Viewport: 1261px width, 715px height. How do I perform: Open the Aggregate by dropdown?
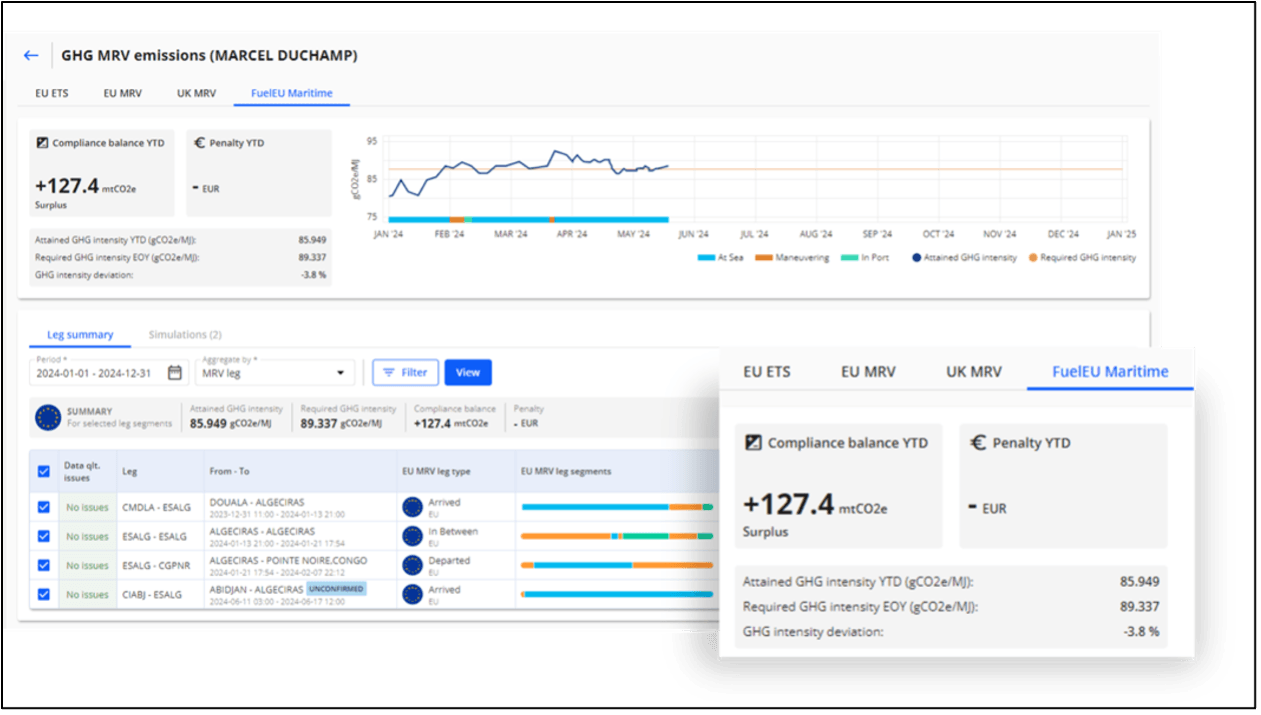tap(273, 372)
